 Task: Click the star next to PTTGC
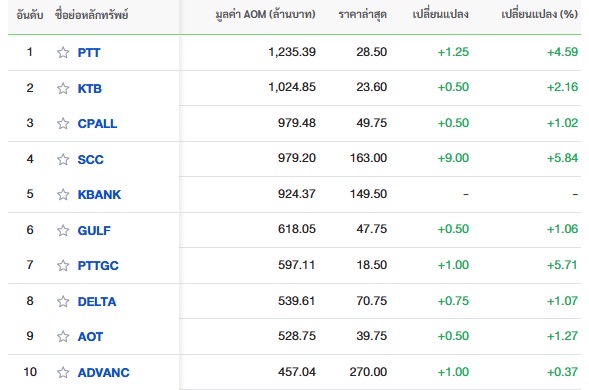63,265
